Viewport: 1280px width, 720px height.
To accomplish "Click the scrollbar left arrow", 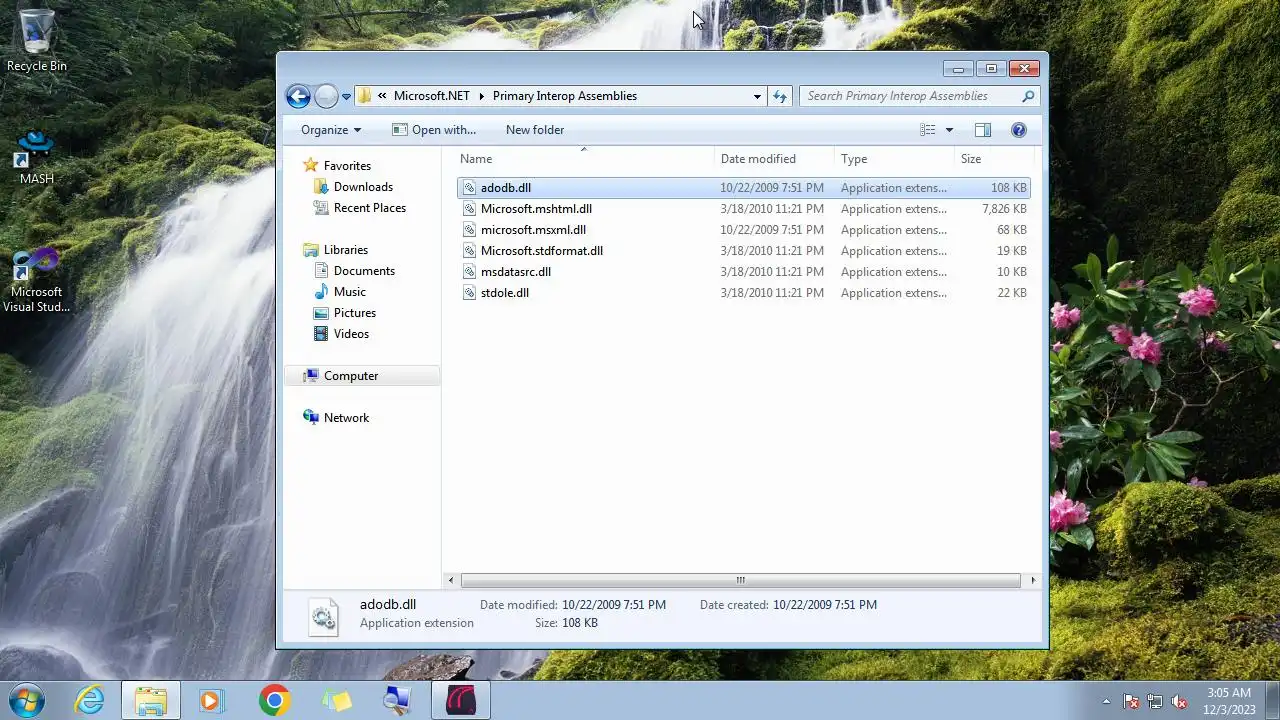I will coord(452,580).
